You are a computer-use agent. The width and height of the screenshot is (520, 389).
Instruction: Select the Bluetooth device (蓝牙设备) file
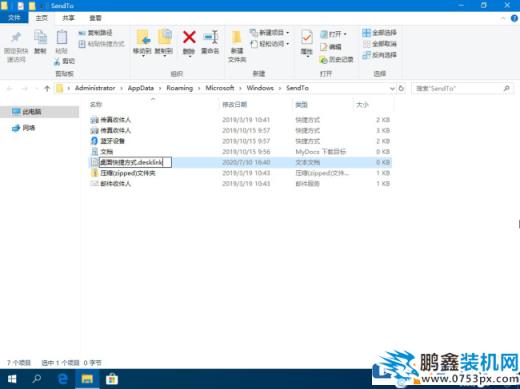point(240,141)
